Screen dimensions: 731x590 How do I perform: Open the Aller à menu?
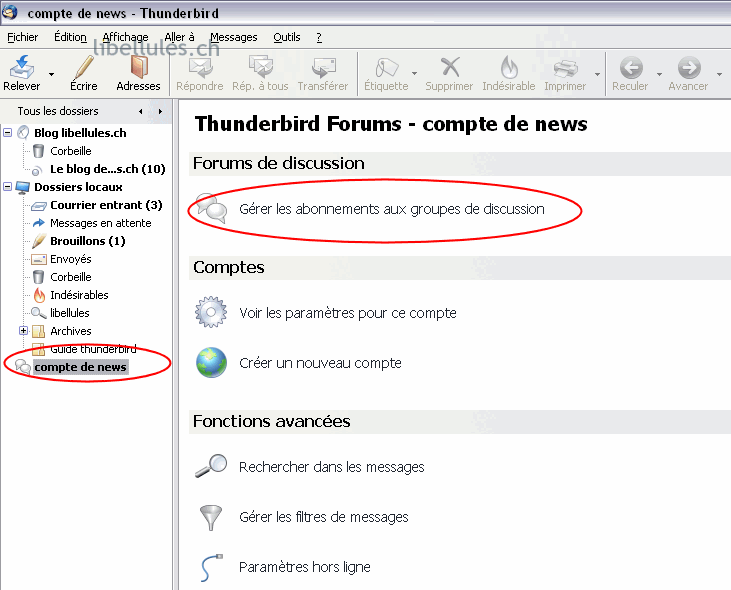[179, 37]
